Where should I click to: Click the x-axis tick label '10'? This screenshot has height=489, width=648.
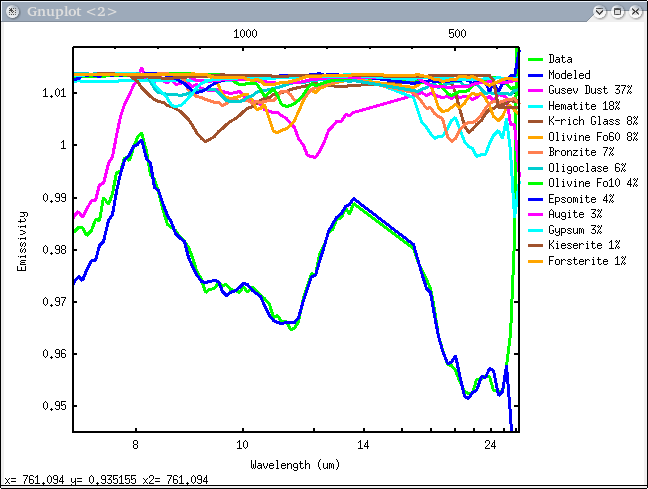(242, 445)
